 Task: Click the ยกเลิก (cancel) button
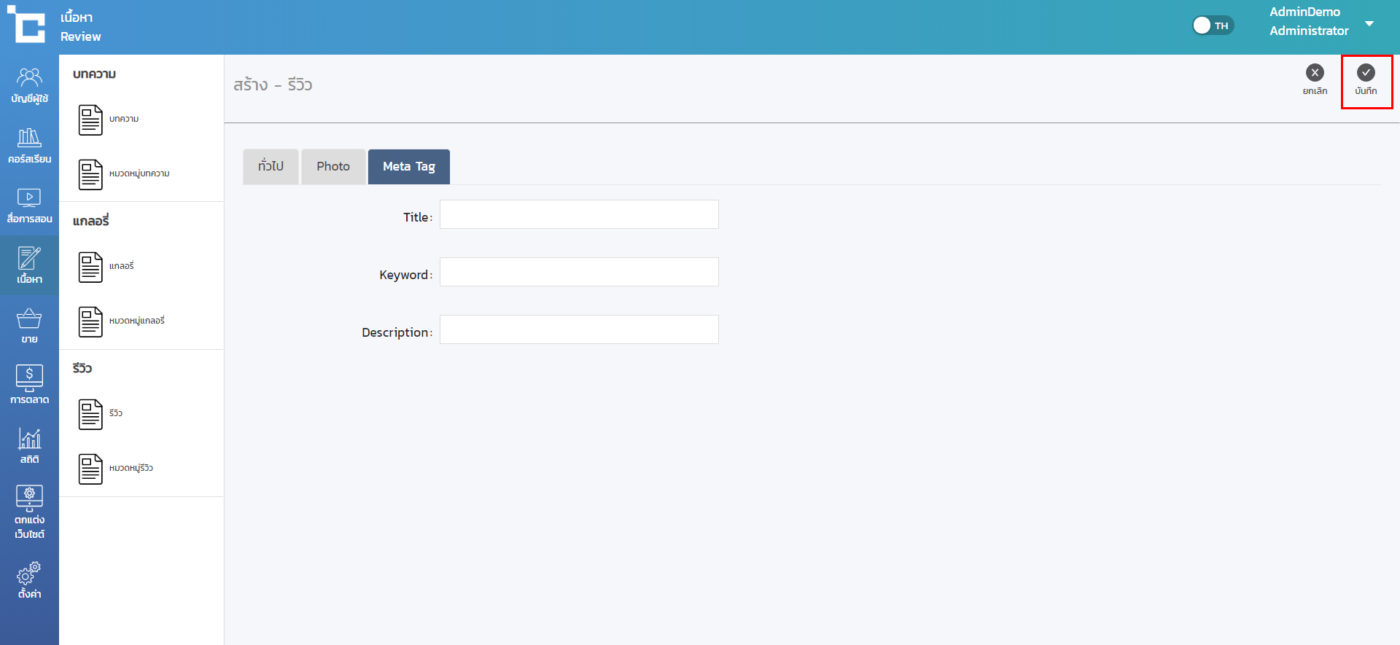(1315, 79)
